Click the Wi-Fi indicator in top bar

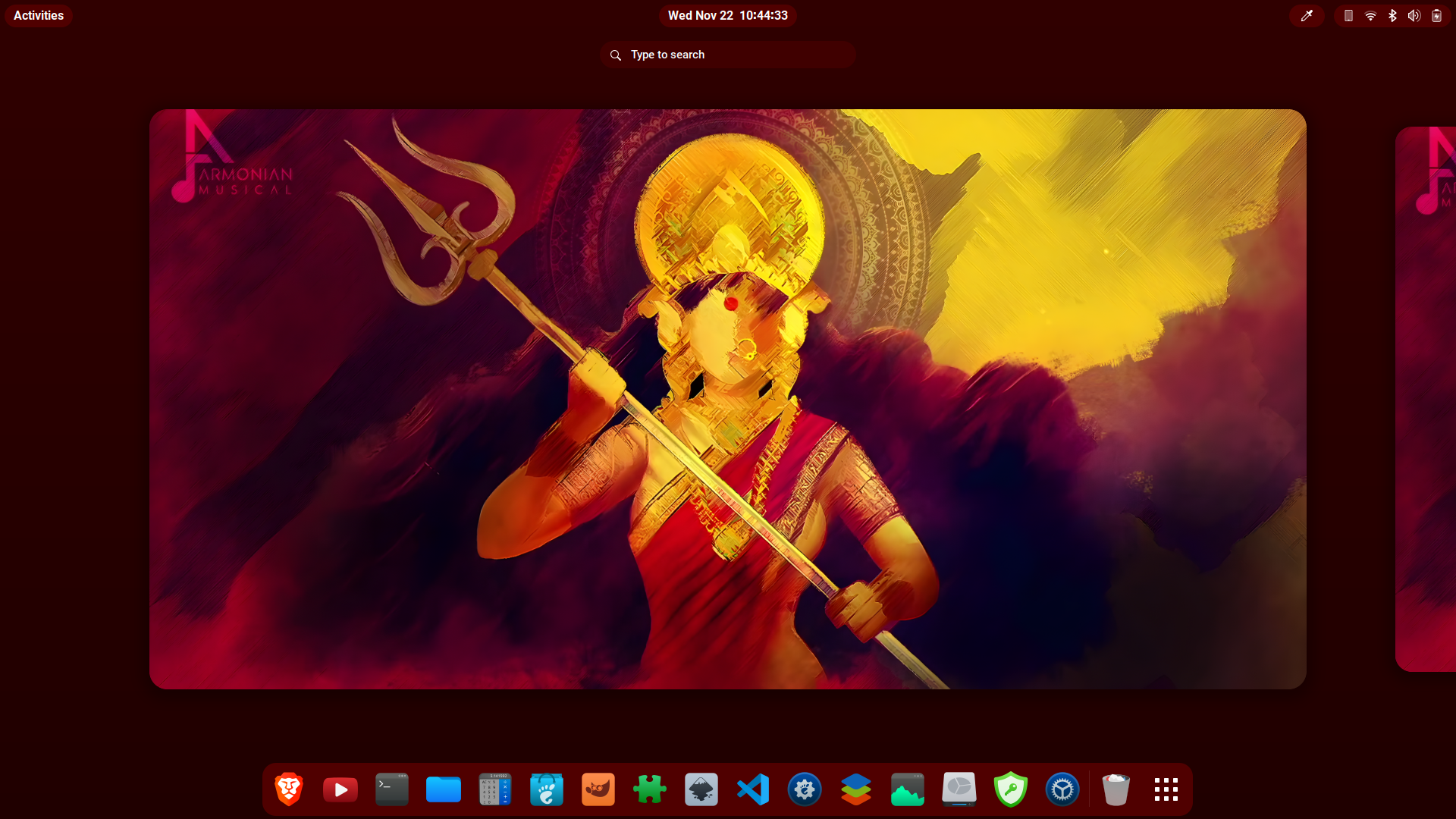point(1370,15)
